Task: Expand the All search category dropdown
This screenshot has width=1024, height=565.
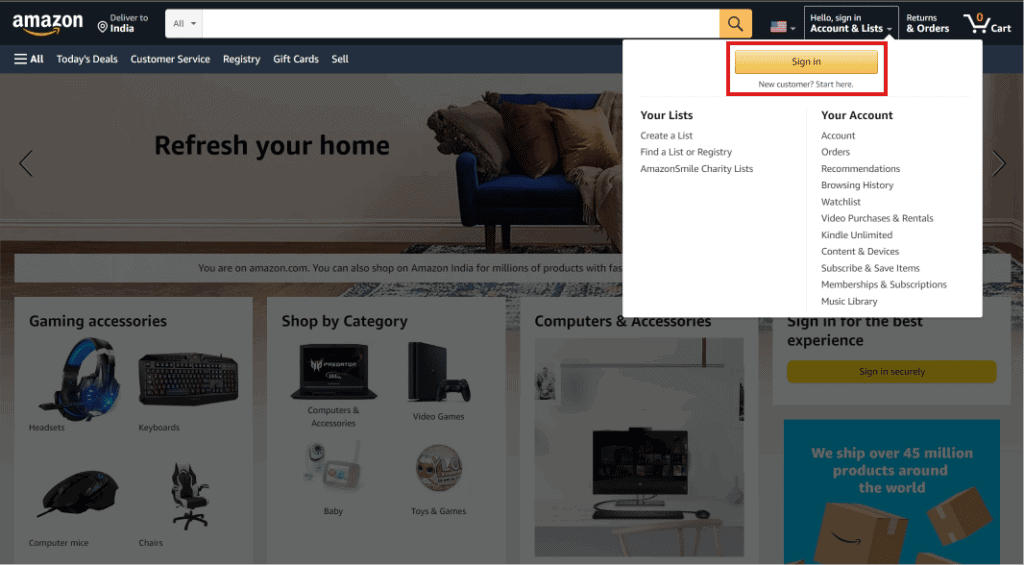Action: (184, 24)
